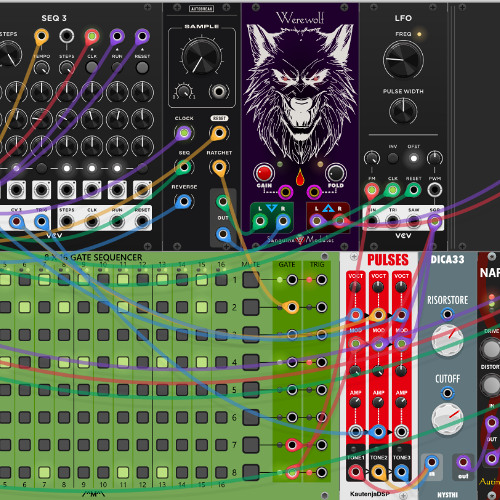The width and height of the screenshot is (500, 500).
Task: Click the Sample module RATCHET jack
Action: coord(219,167)
